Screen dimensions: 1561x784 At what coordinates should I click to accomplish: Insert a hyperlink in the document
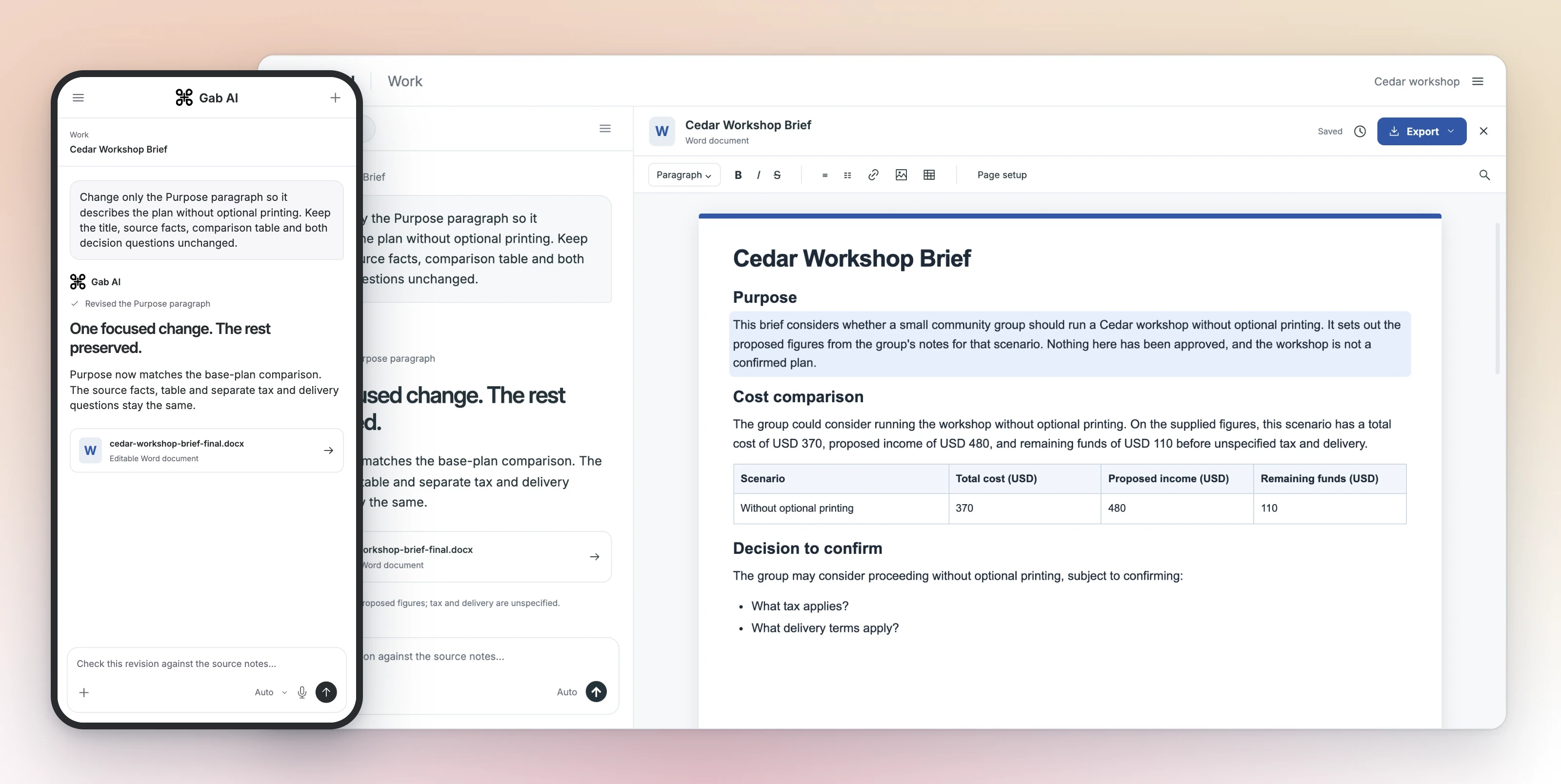[873, 175]
